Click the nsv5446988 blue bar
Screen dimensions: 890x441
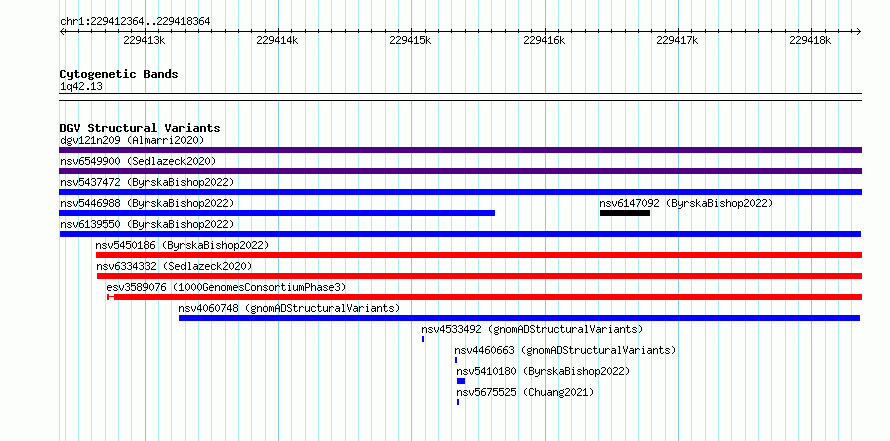pyautogui.click(x=277, y=213)
